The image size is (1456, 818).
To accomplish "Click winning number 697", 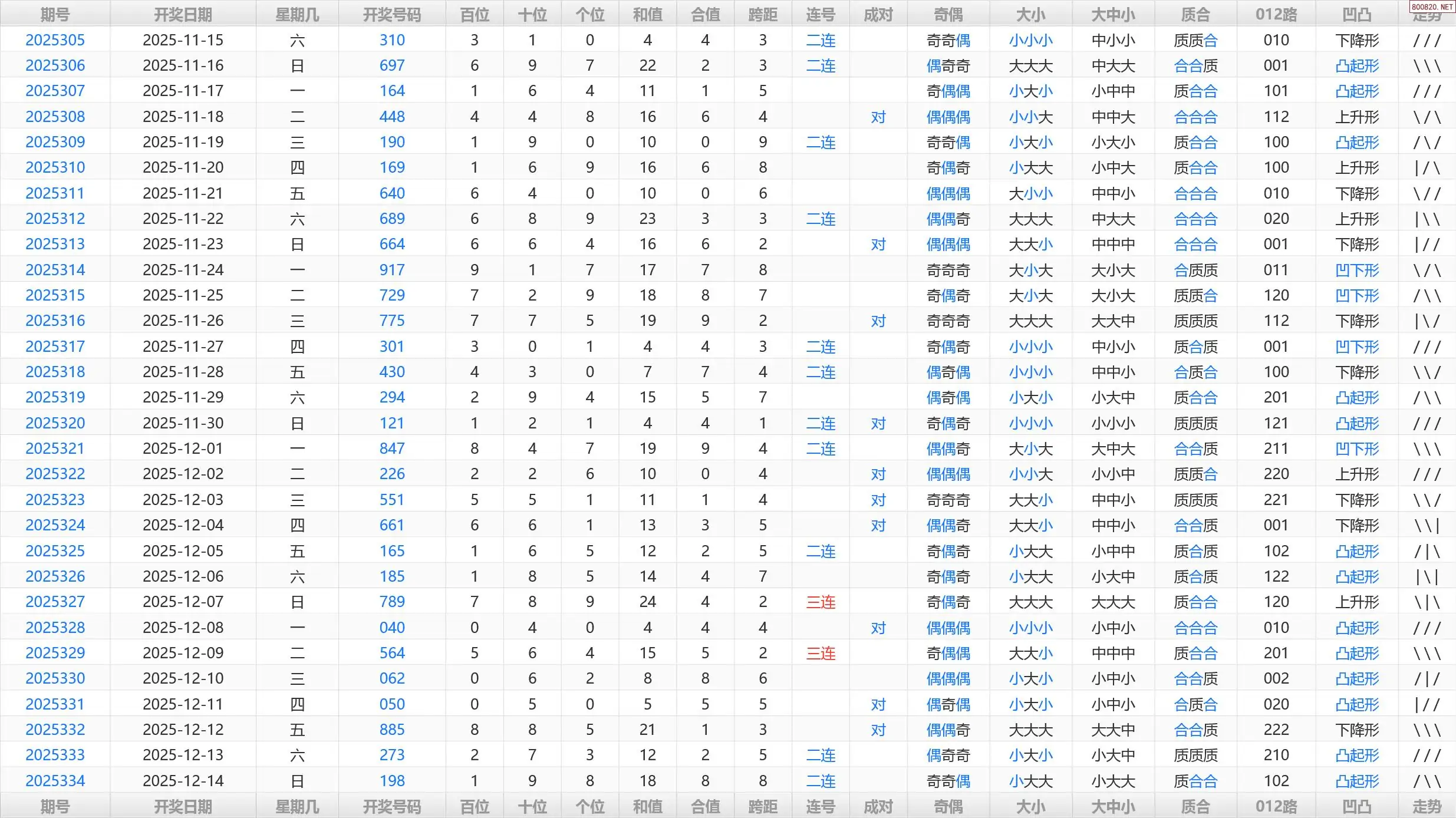I will point(392,65).
